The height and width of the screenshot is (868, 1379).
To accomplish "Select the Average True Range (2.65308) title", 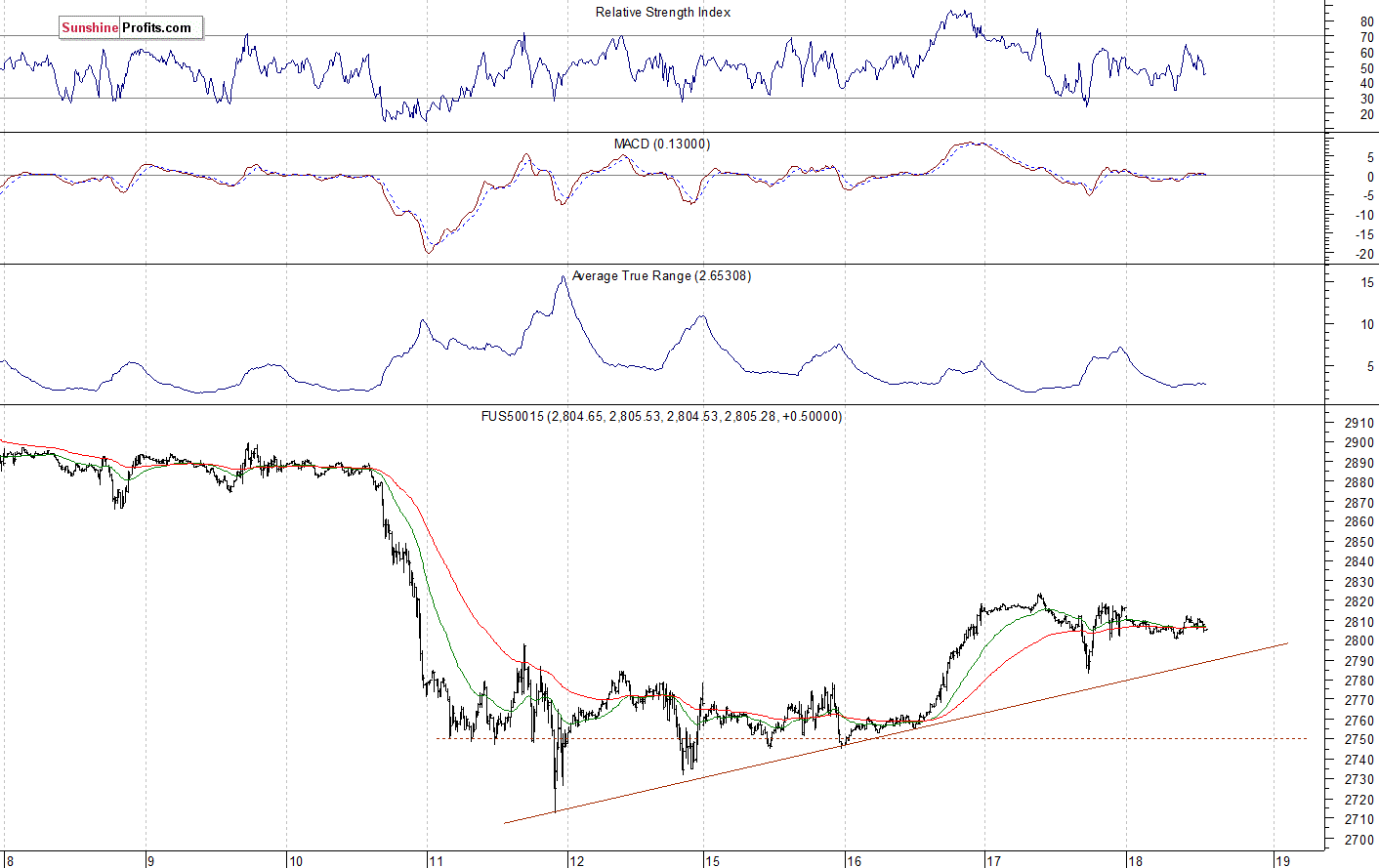I will tap(661, 275).
